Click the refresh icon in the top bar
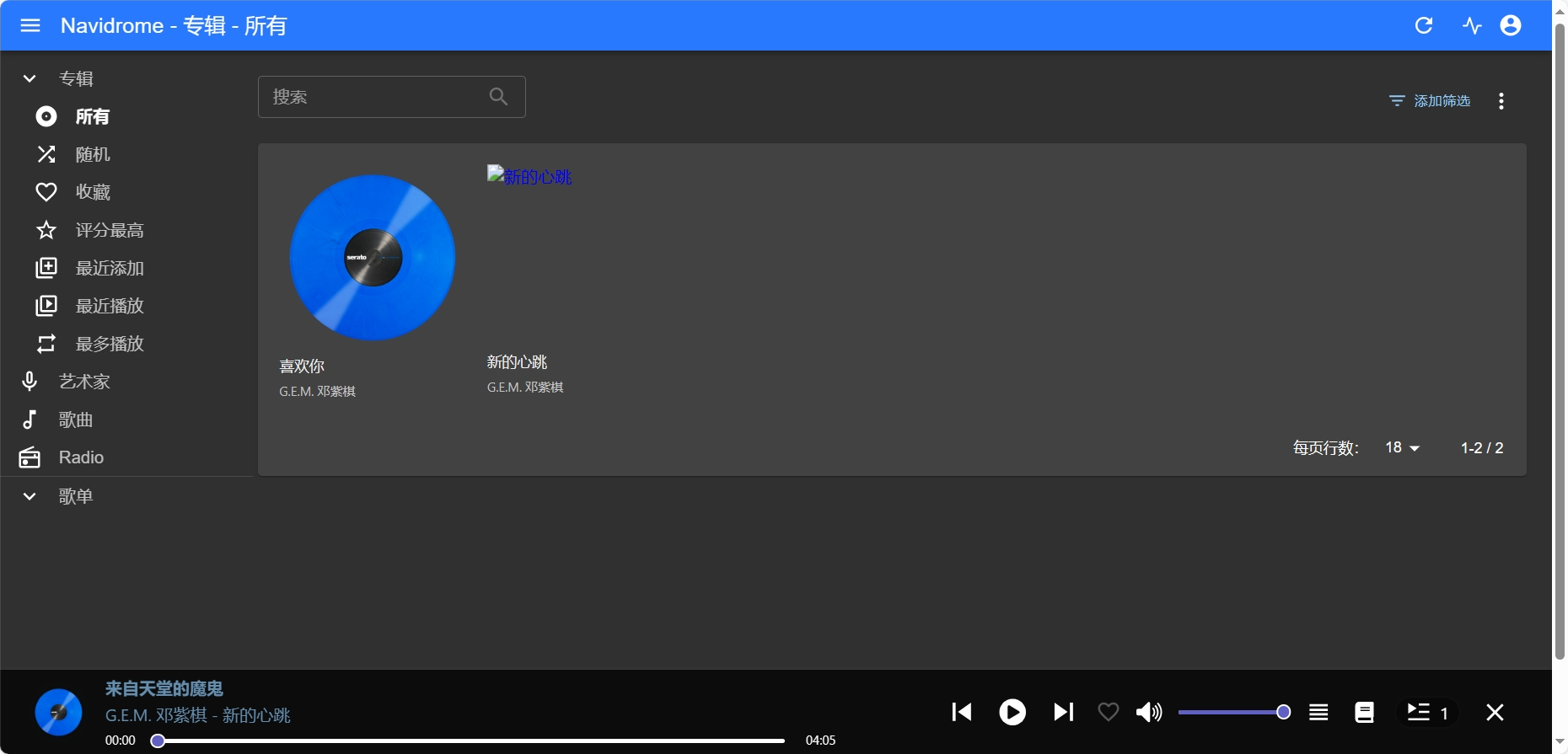1568x754 pixels. (x=1424, y=25)
